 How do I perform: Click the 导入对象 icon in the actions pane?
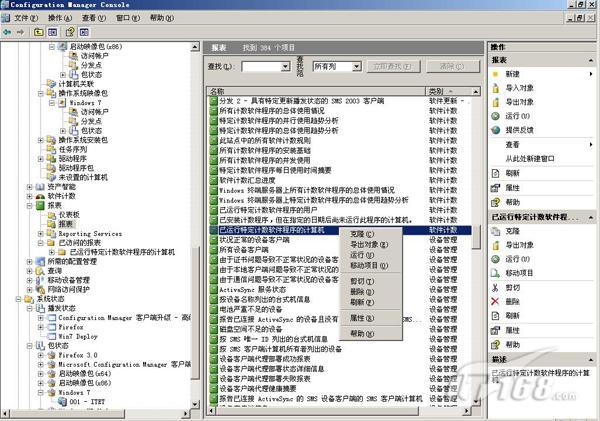[x=496, y=88]
